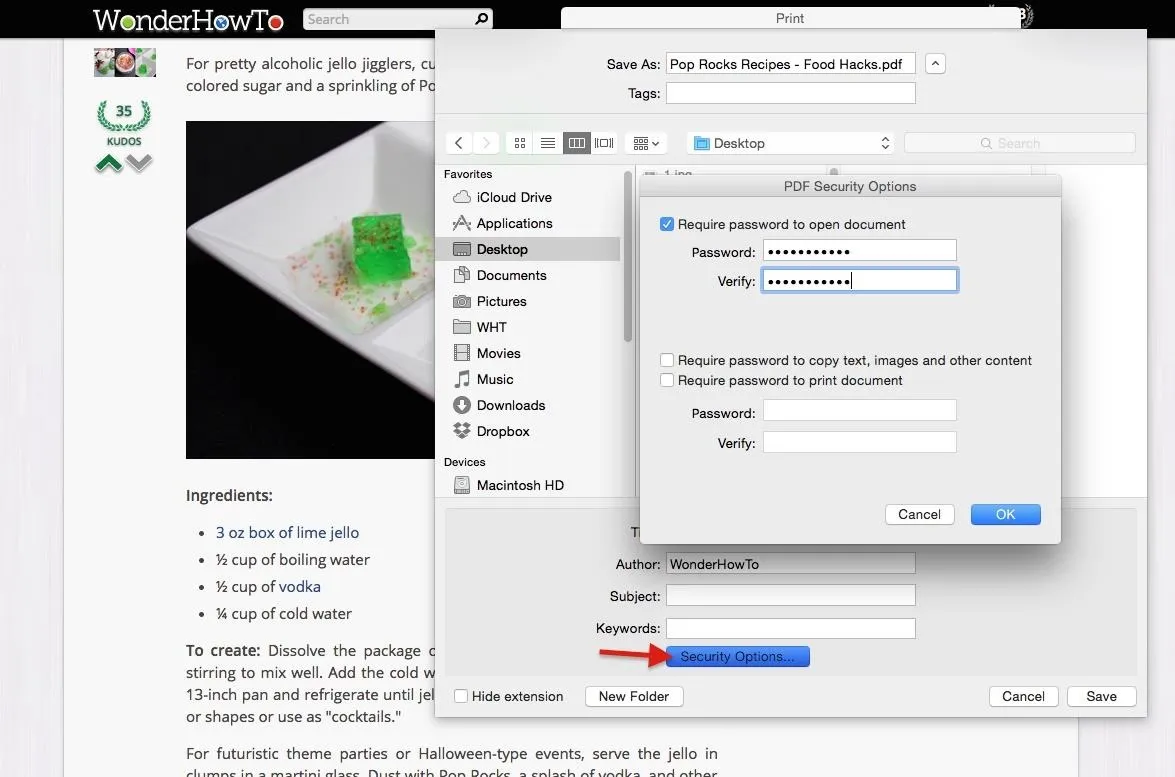1175x777 pixels.
Task: Select Macintosh HD under Devices
Action: point(520,485)
